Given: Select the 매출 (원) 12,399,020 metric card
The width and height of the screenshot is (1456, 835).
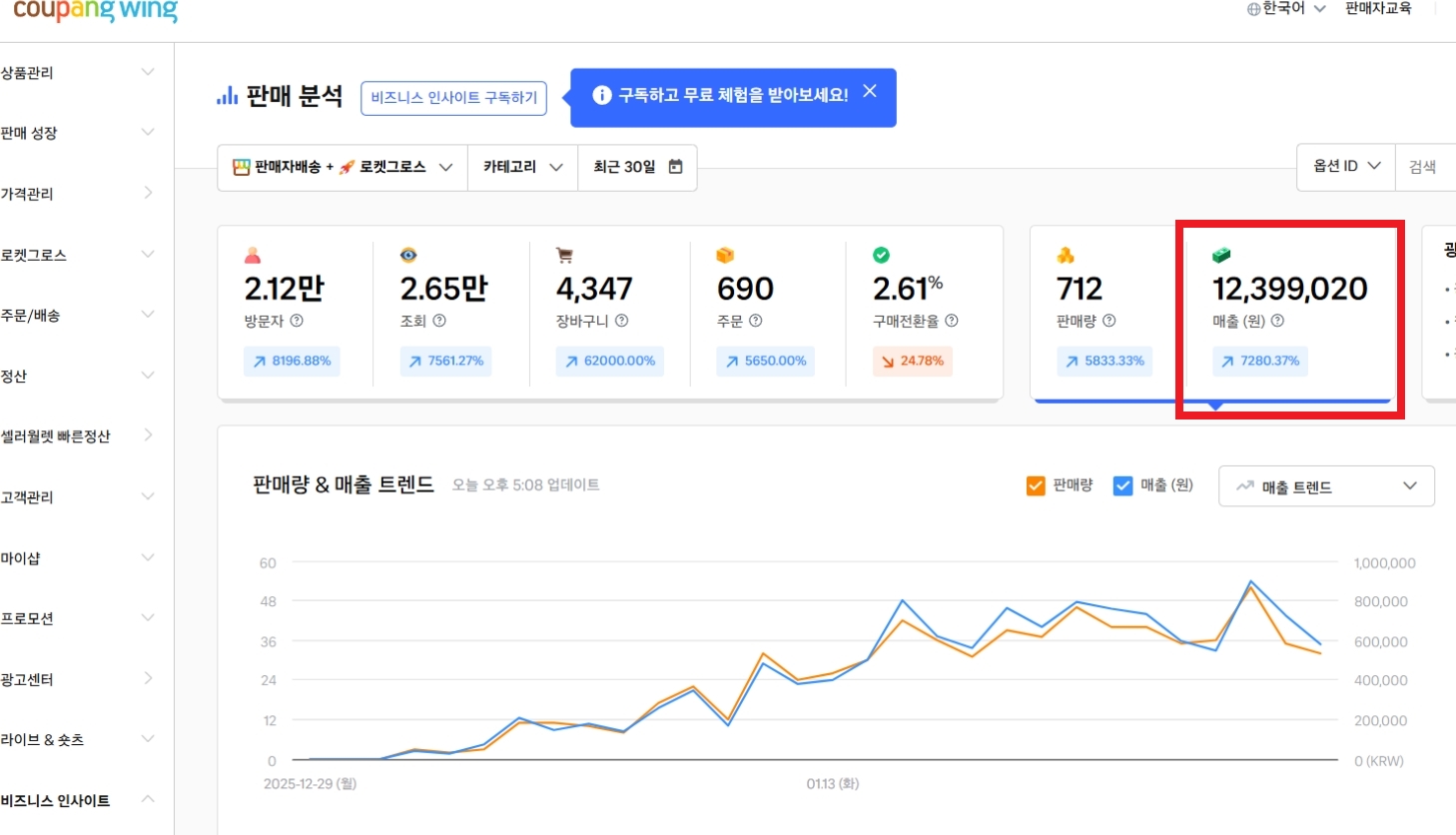Looking at the screenshot, I should (x=1290, y=314).
